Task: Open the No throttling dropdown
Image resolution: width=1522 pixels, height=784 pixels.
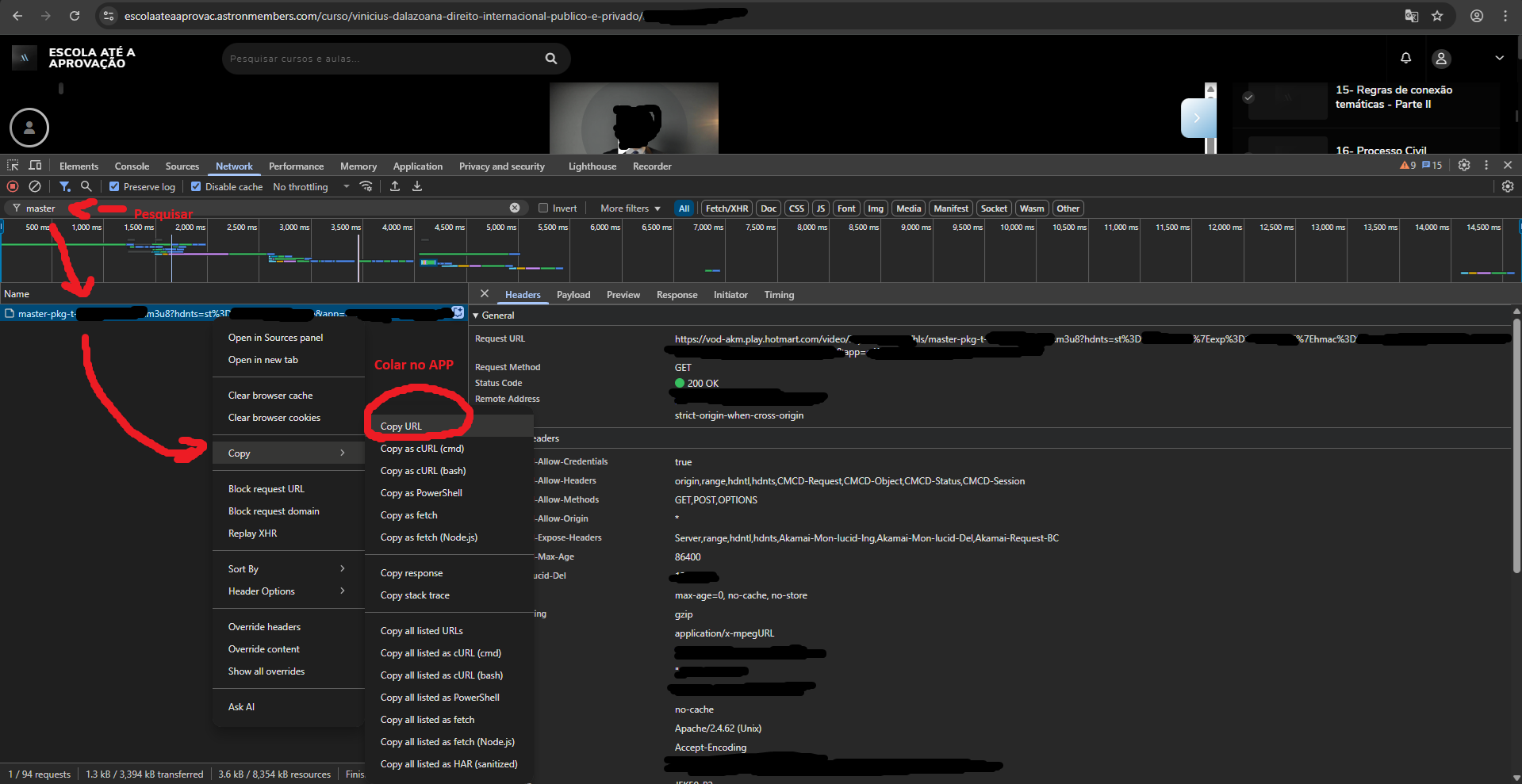Action: click(x=312, y=187)
